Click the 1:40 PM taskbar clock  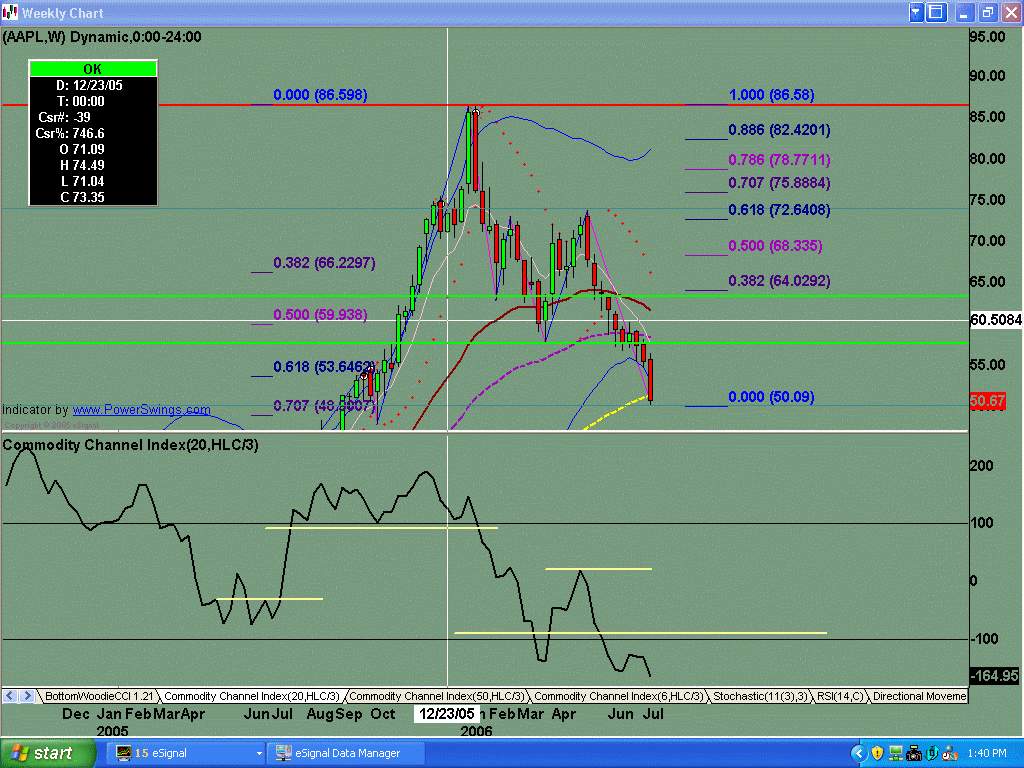click(x=987, y=754)
